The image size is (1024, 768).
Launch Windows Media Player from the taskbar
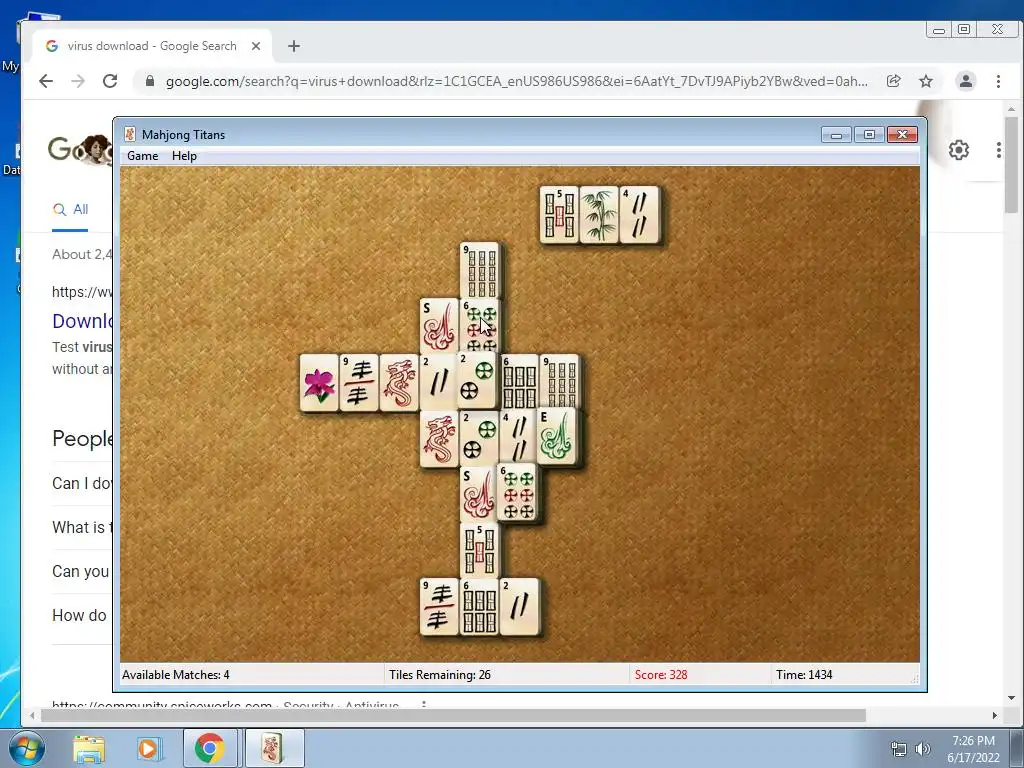(148, 748)
